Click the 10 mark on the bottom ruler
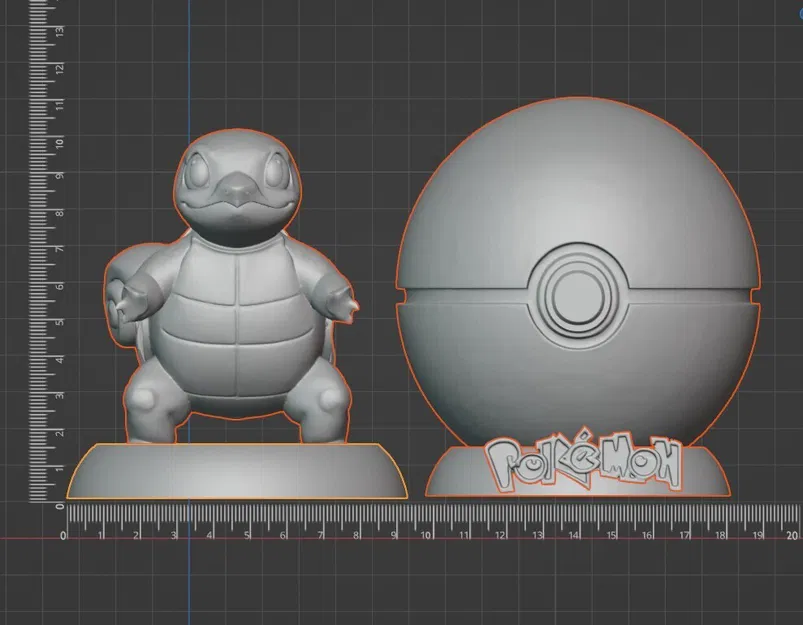The image size is (803, 625). (425, 534)
